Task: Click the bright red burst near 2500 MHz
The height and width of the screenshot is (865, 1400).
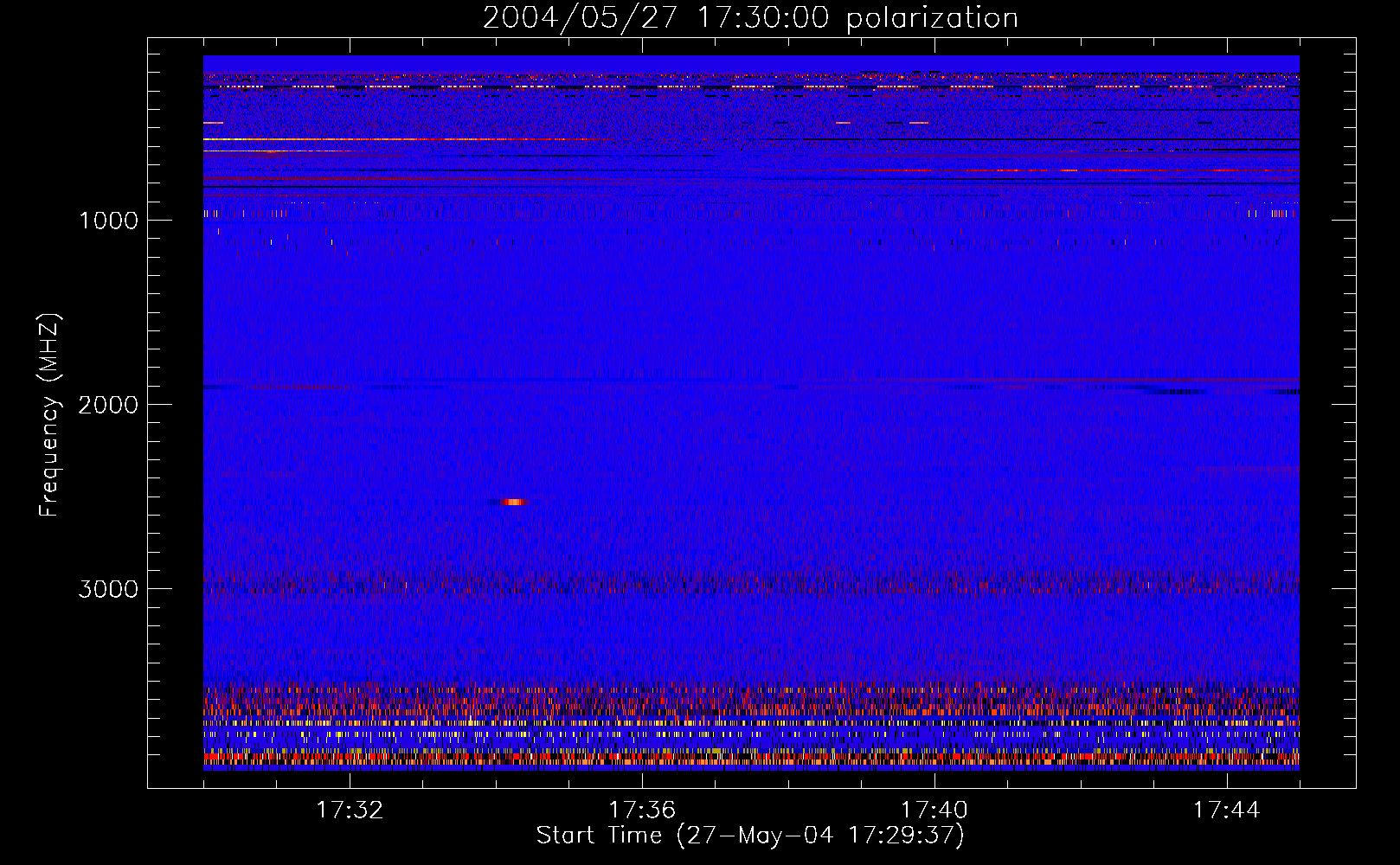Action: (512, 502)
